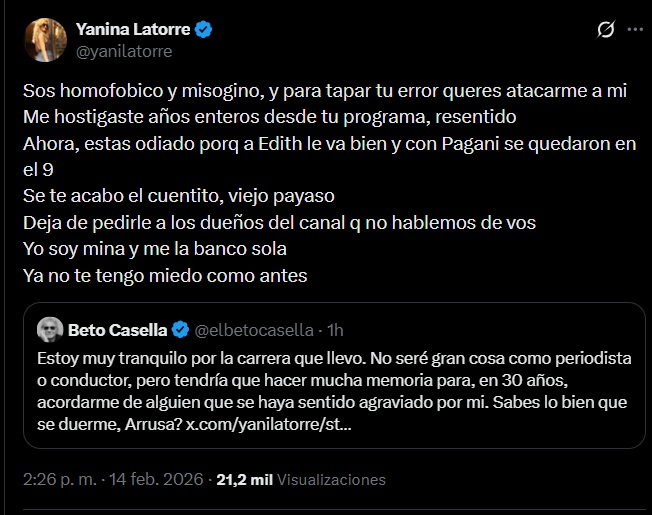Viewport: 652px width, 515px height.
Task: Click the Visualizaciones label
Action: point(331,480)
